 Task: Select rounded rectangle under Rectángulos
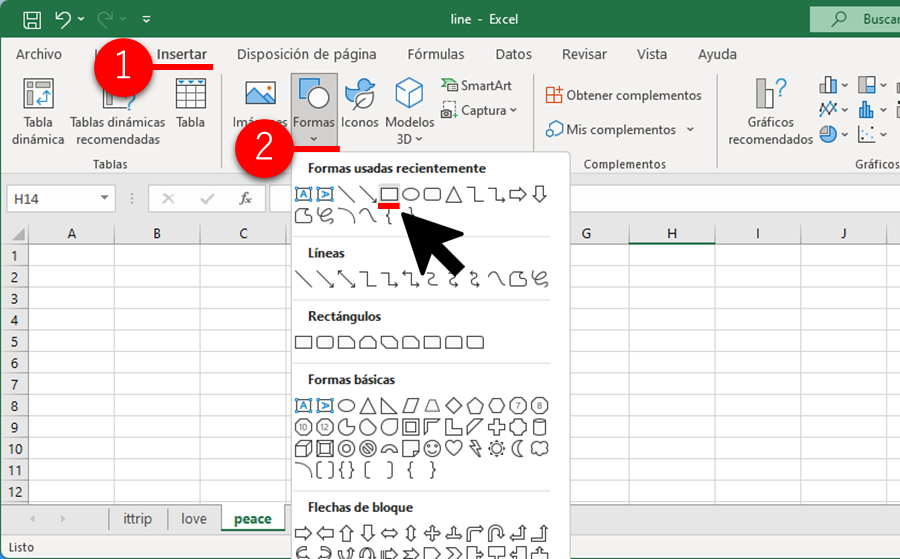[325, 343]
